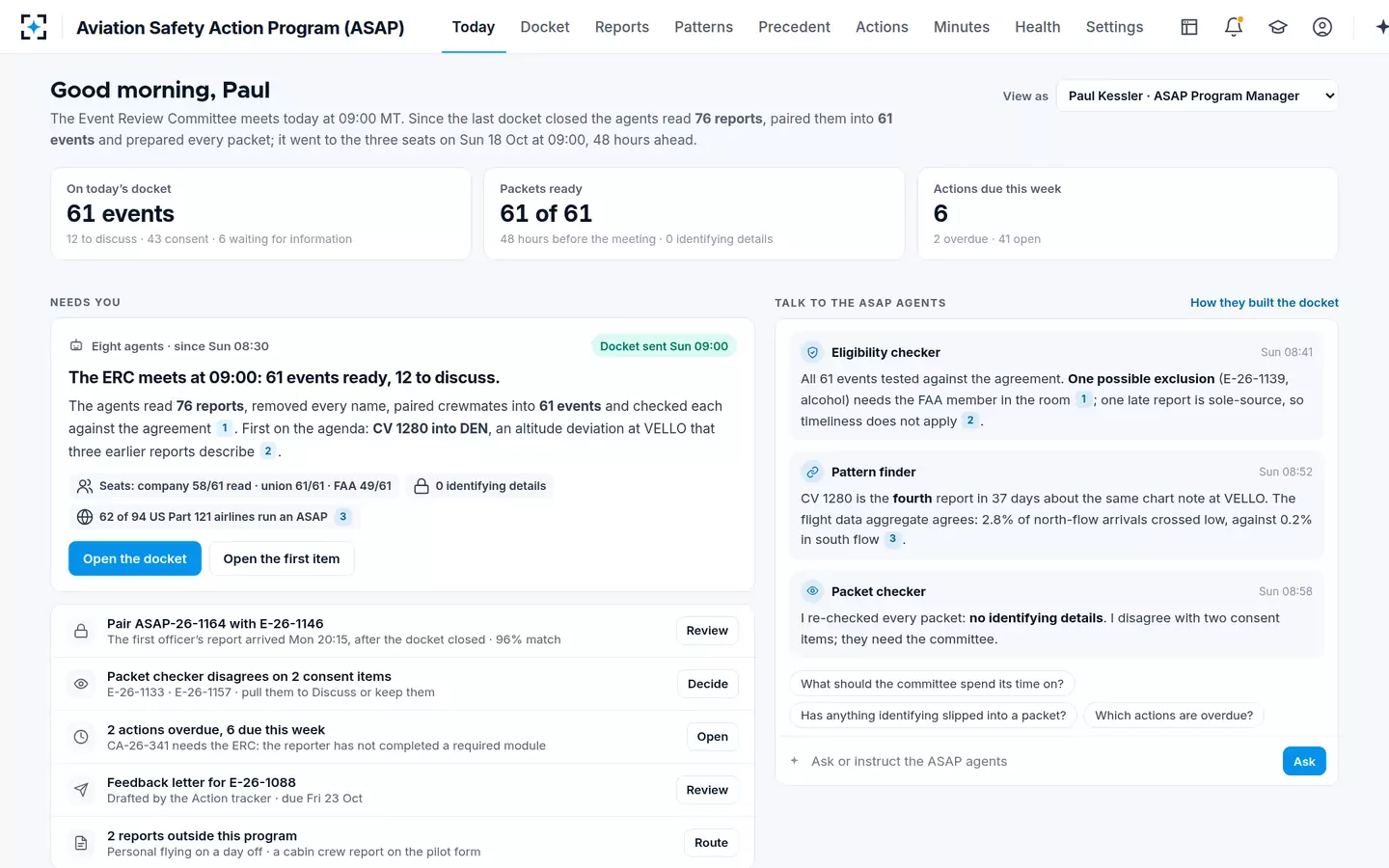Click the eye icon for Packet checker agent

[x=812, y=591]
